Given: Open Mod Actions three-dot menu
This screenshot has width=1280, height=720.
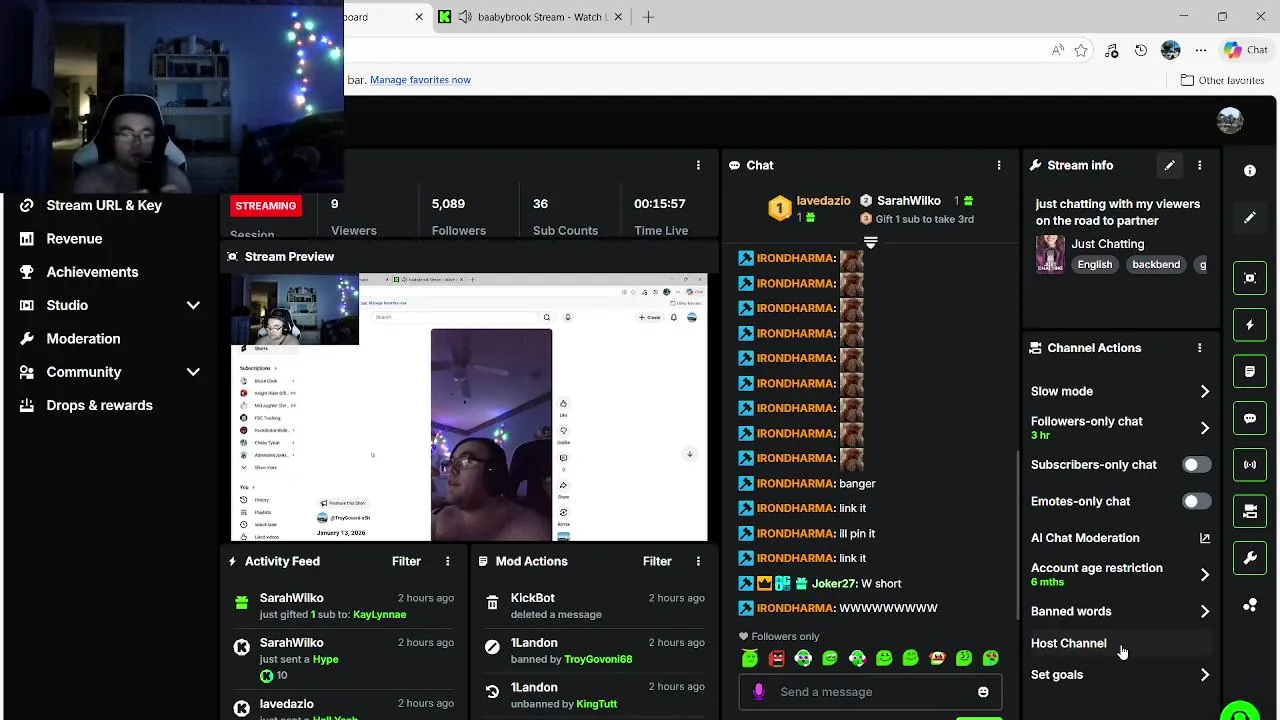Looking at the screenshot, I should pos(699,561).
